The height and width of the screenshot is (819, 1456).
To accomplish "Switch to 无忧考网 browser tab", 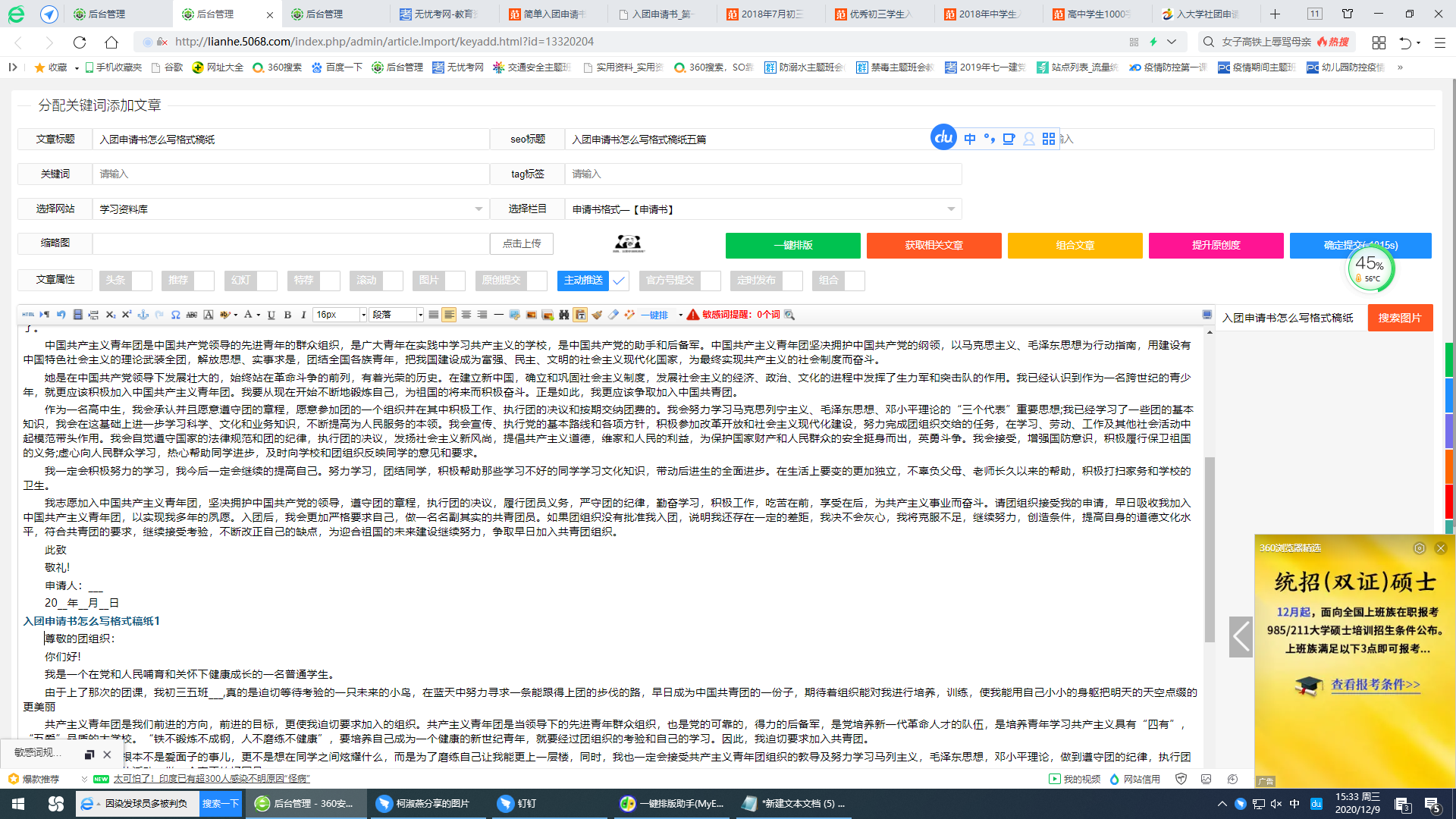I will [445, 14].
